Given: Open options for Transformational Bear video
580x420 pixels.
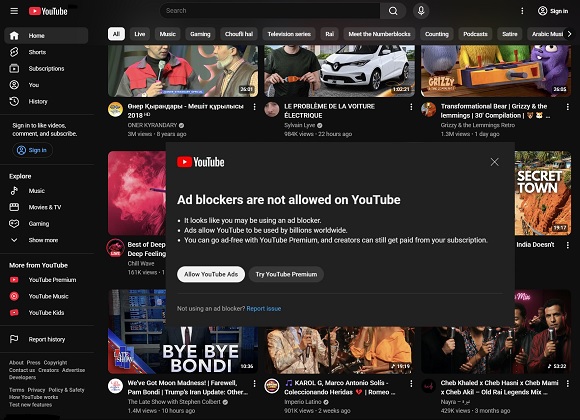Looking at the screenshot, I should point(567,107).
